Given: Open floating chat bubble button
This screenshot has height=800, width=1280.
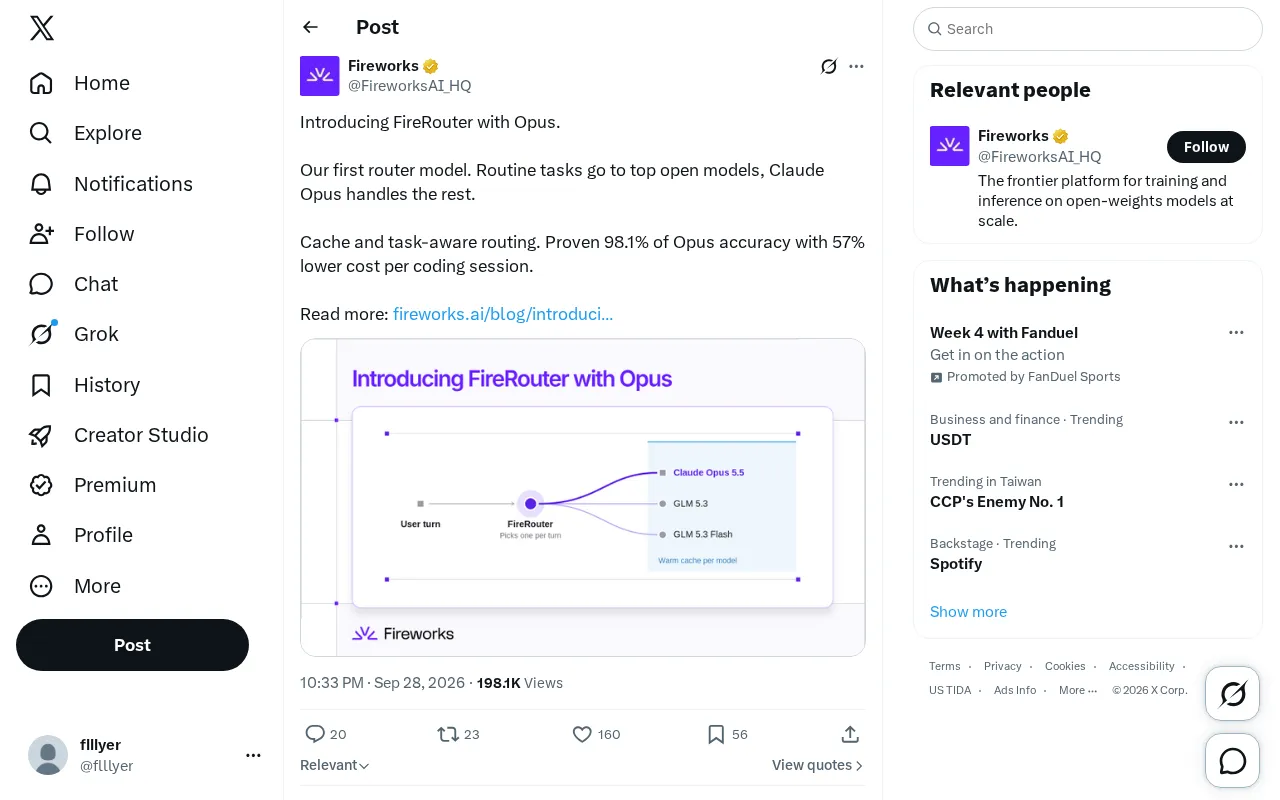Looking at the screenshot, I should click(x=1233, y=762).
